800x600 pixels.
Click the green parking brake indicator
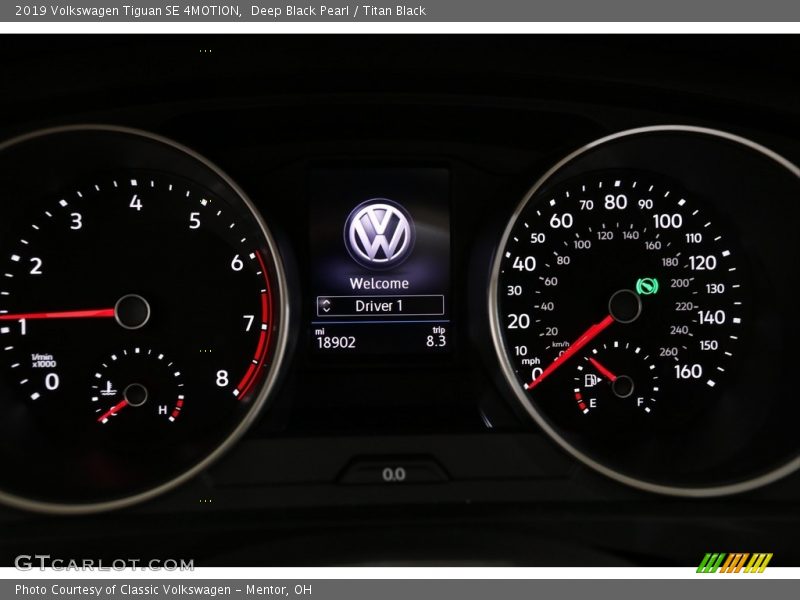pos(647,286)
